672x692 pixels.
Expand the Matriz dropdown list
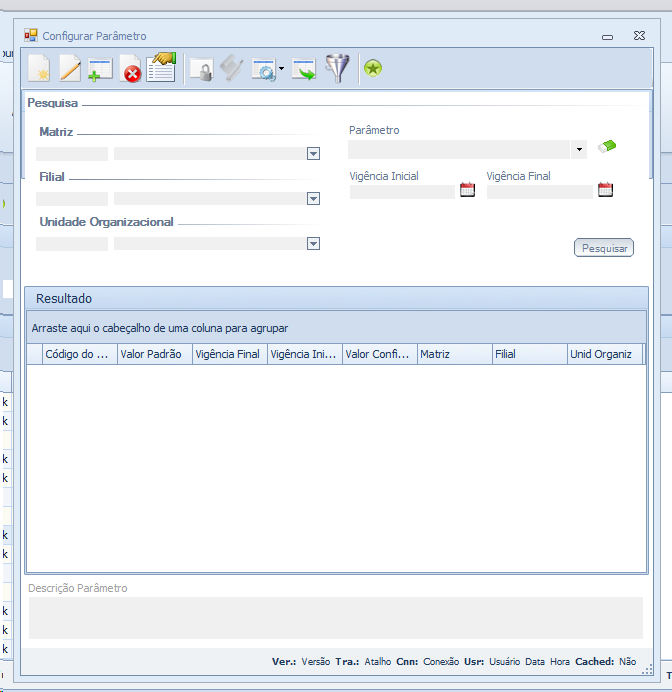click(313, 154)
